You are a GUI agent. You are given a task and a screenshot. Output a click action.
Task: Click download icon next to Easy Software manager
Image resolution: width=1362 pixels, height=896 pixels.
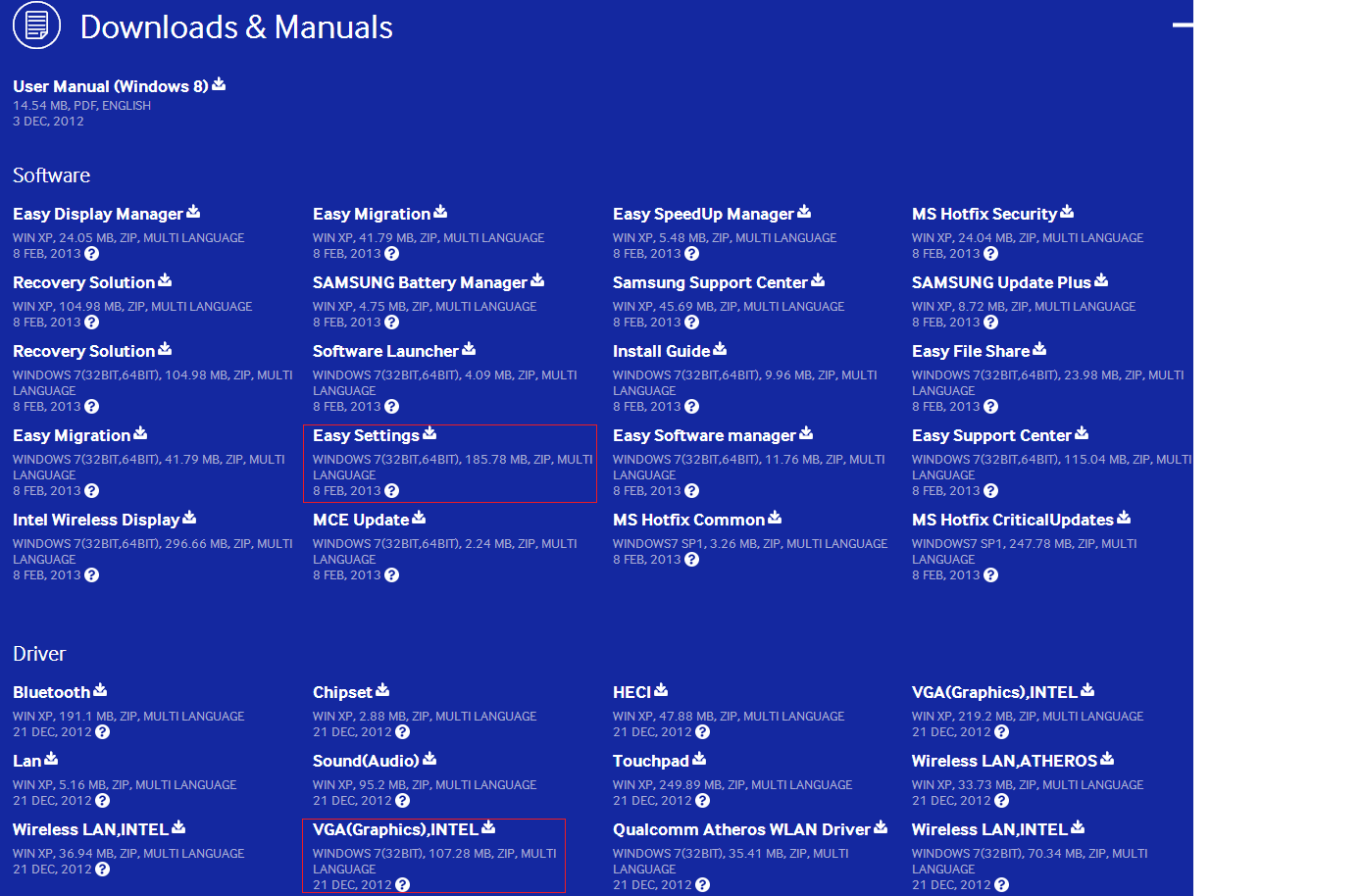(x=806, y=433)
